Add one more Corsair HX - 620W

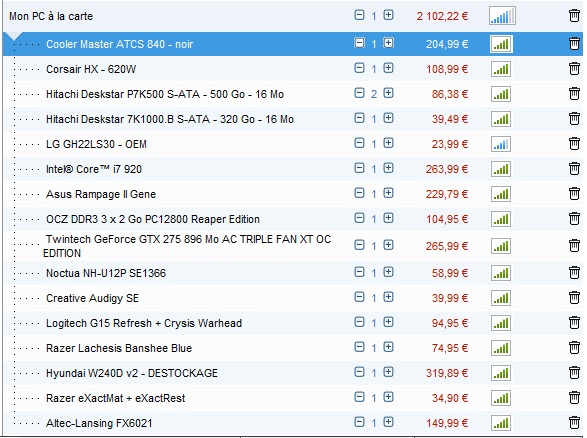388,68
